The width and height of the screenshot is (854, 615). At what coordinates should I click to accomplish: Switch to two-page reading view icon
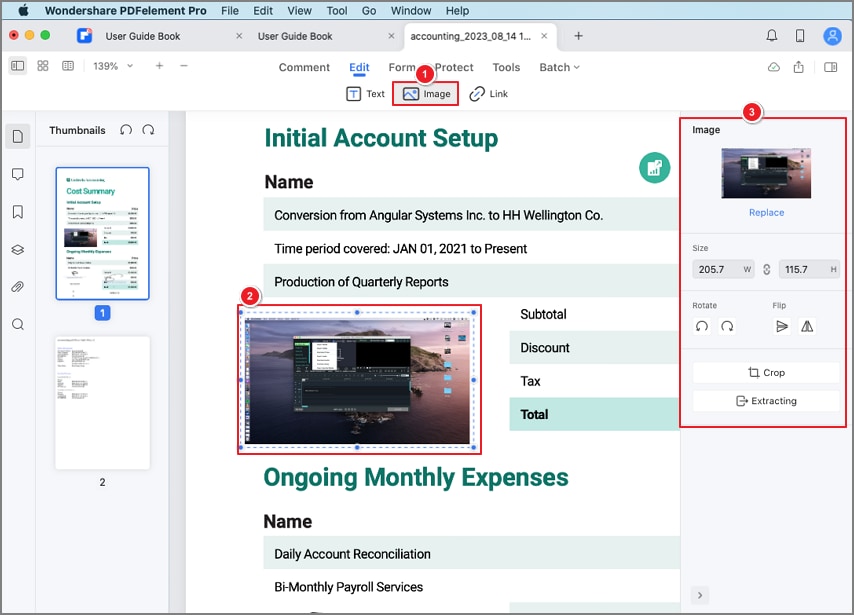click(x=68, y=66)
